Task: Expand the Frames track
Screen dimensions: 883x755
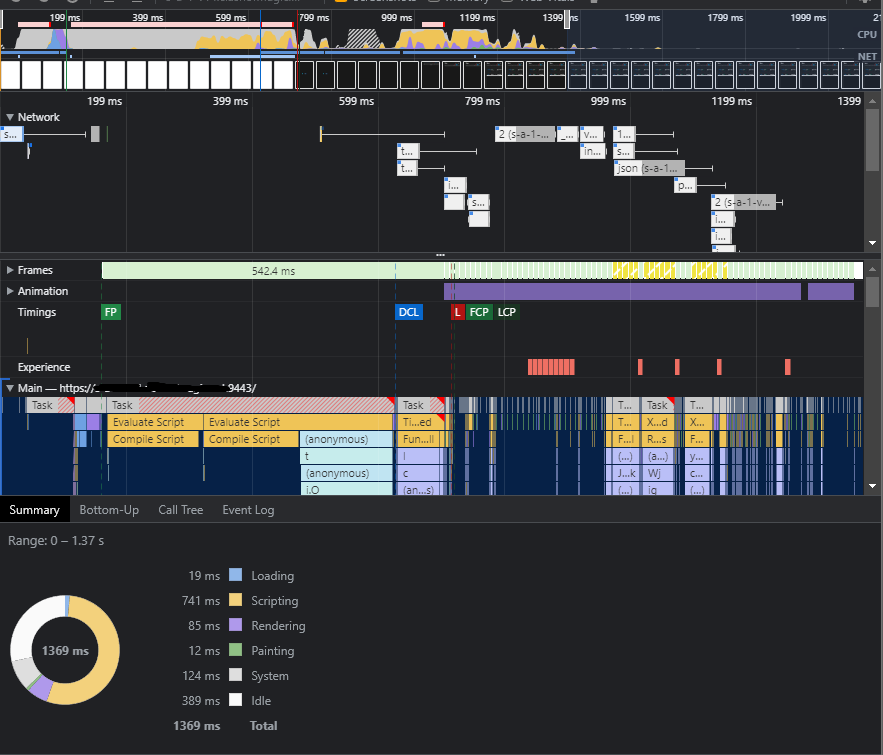Action: click(10, 270)
